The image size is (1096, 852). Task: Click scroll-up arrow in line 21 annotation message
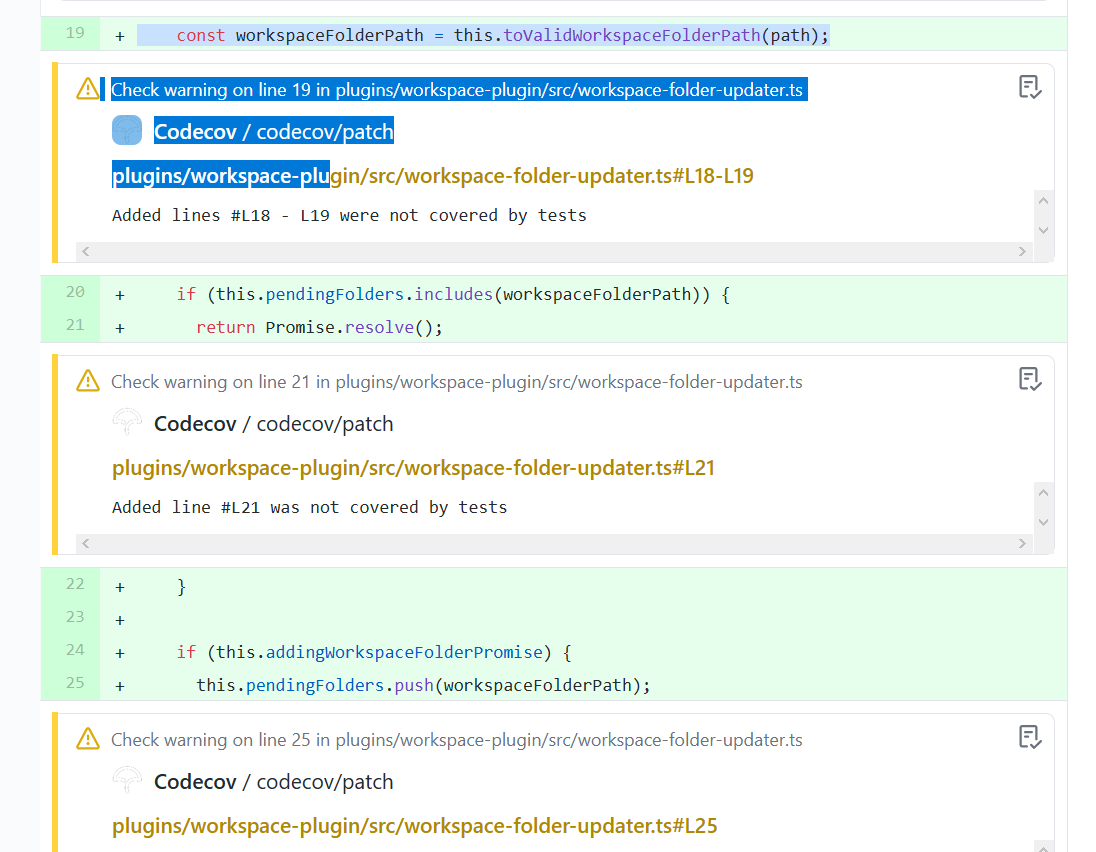[1044, 493]
